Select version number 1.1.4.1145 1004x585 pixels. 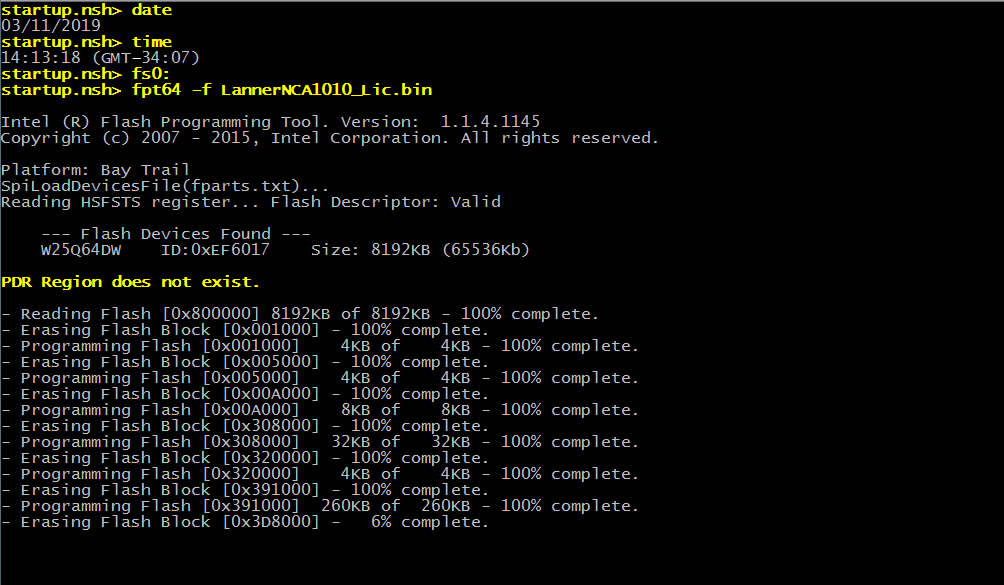[490, 122]
